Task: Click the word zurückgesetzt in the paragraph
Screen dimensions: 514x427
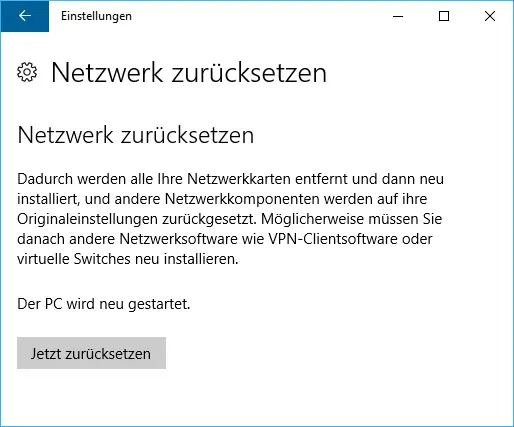Action: tap(210, 219)
